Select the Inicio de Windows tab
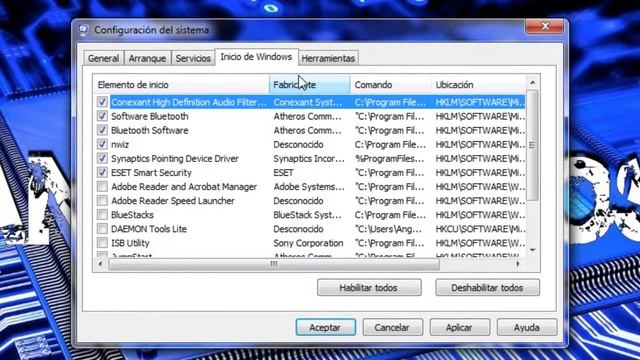The image size is (640, 360). [256, 57]
